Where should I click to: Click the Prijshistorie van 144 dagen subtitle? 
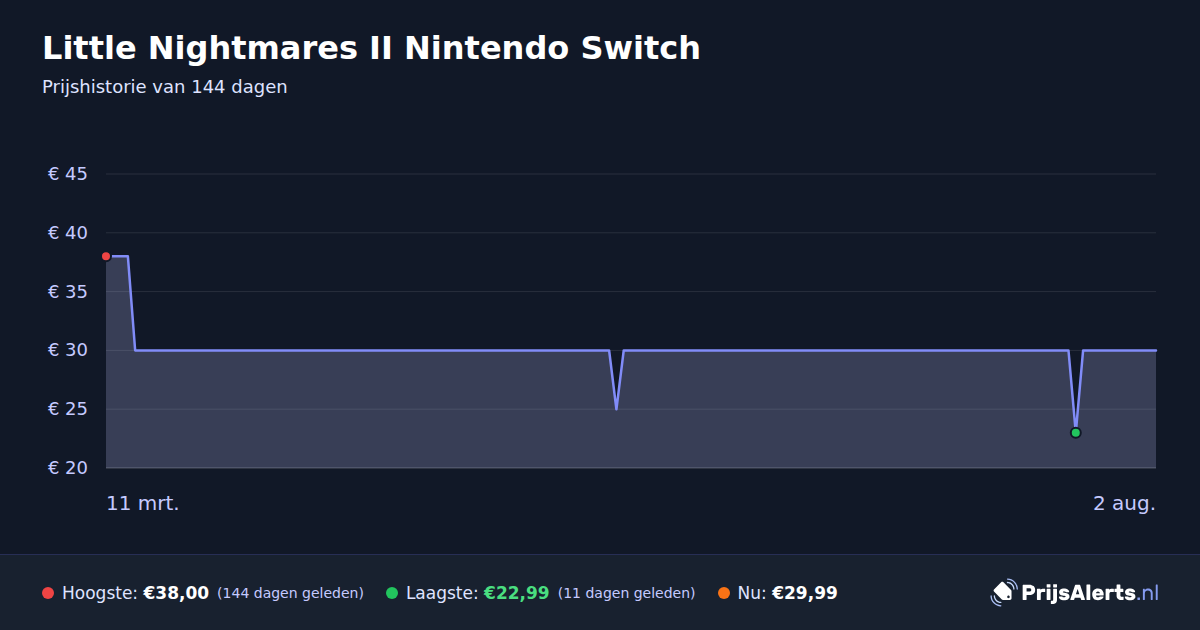tap(165, 87)
